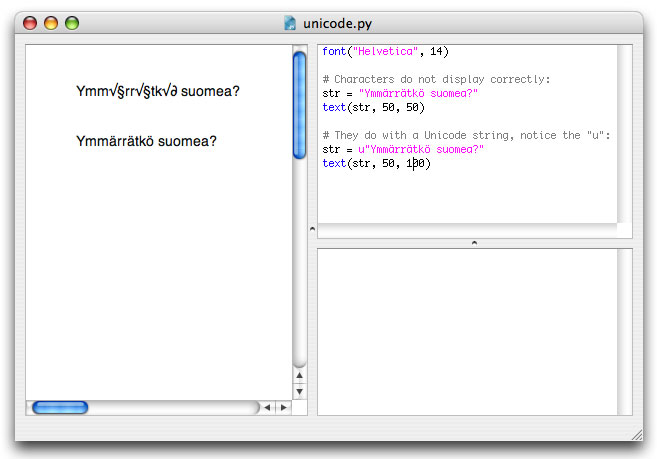Click the font("Helvetica", 14) code line
The width and height of the screenshot is (658, 459).
385,52
